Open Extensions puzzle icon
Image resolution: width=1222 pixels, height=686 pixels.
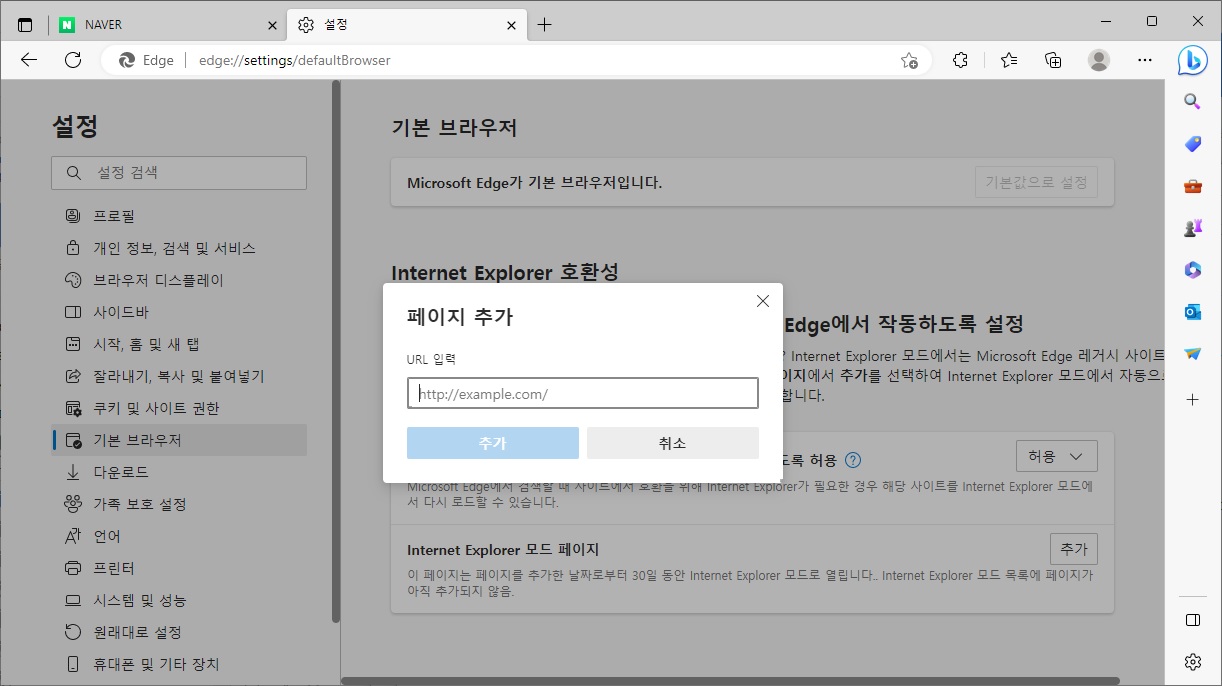click(x=961, y=60)
